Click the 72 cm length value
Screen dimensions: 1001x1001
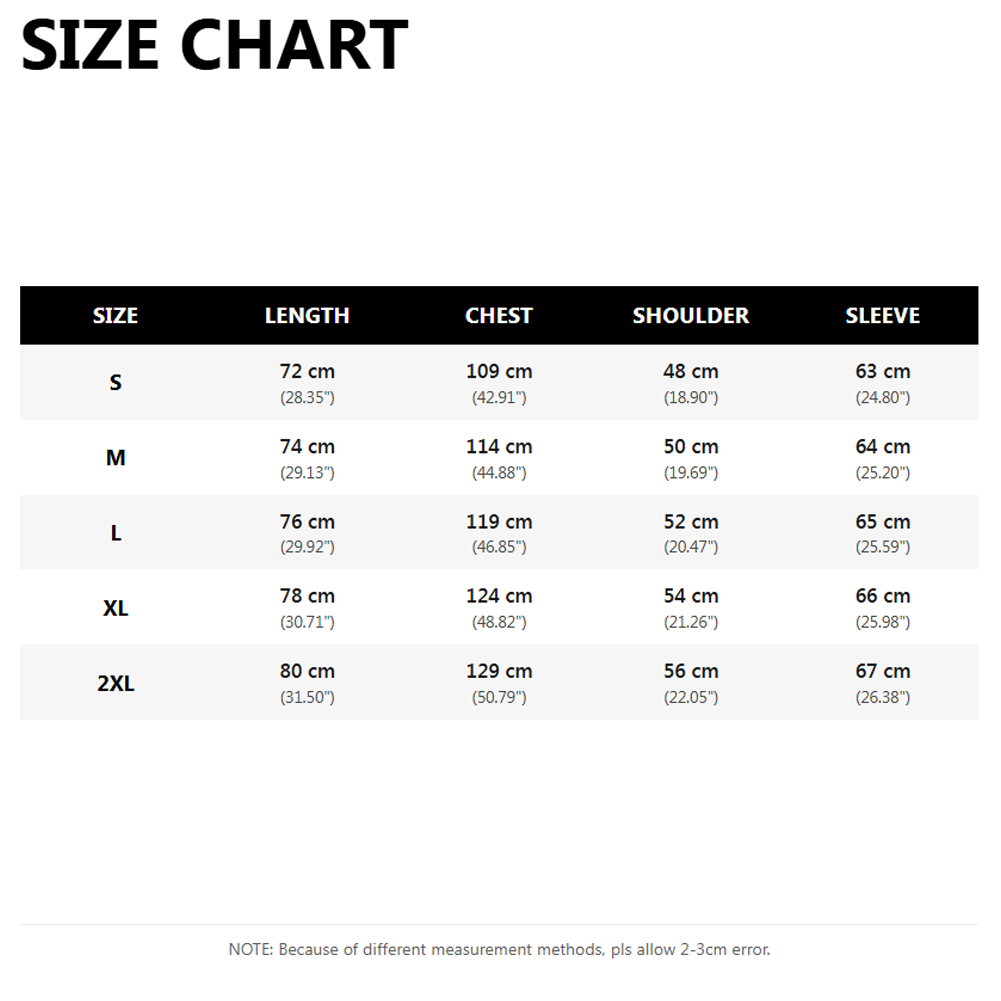point(307,371)
